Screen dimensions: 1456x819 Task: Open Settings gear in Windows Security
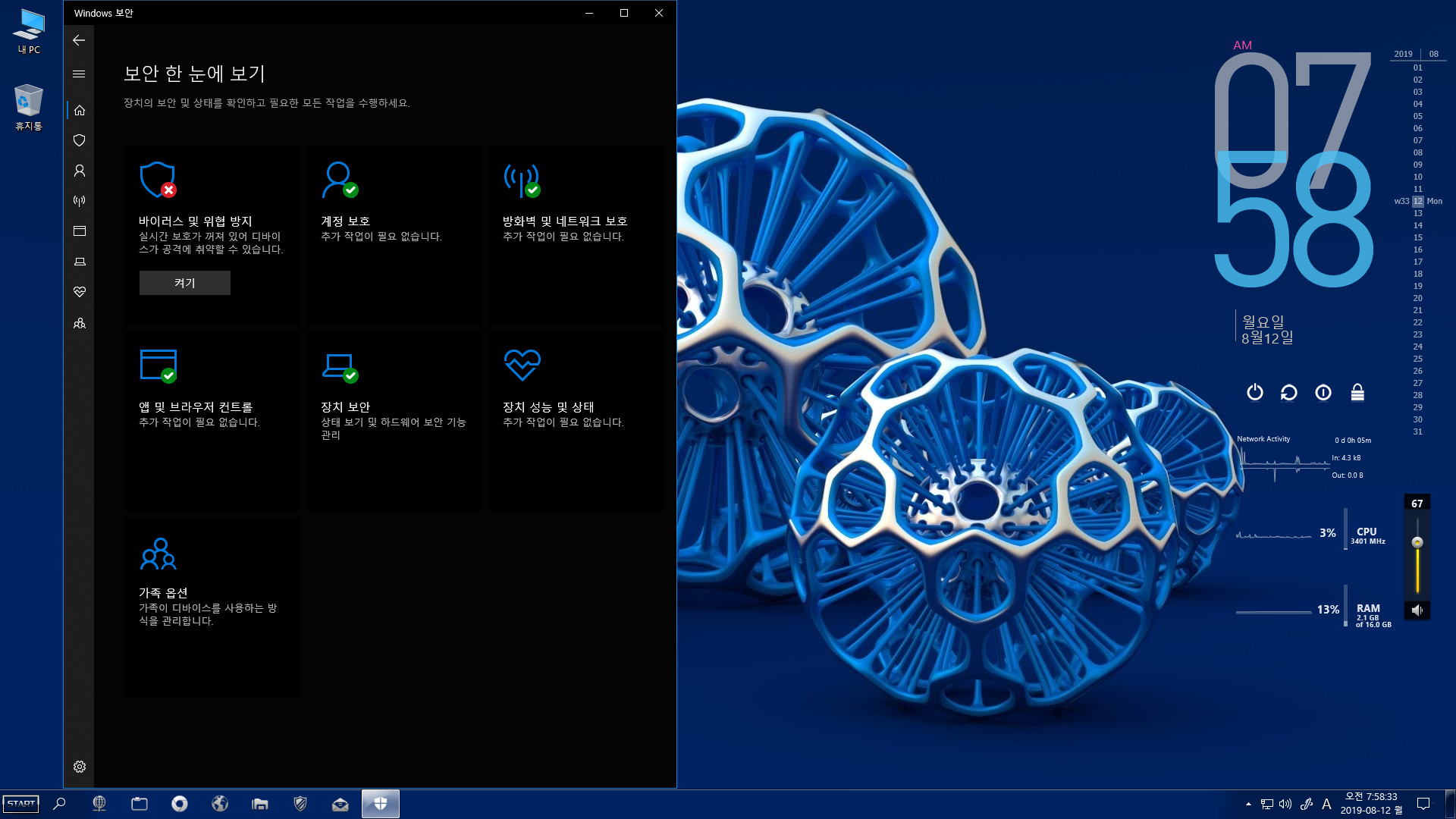pos(79,767)
